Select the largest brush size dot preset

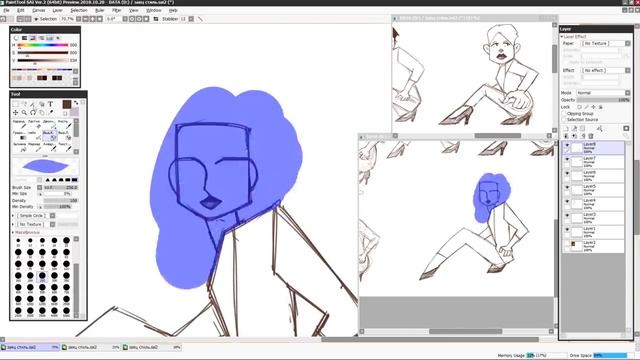[67, 311]
